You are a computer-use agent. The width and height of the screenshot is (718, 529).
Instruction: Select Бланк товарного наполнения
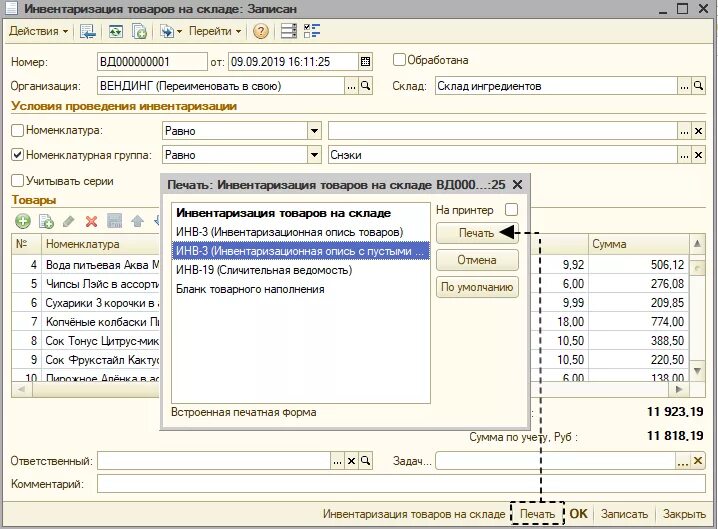pos(300,289)
